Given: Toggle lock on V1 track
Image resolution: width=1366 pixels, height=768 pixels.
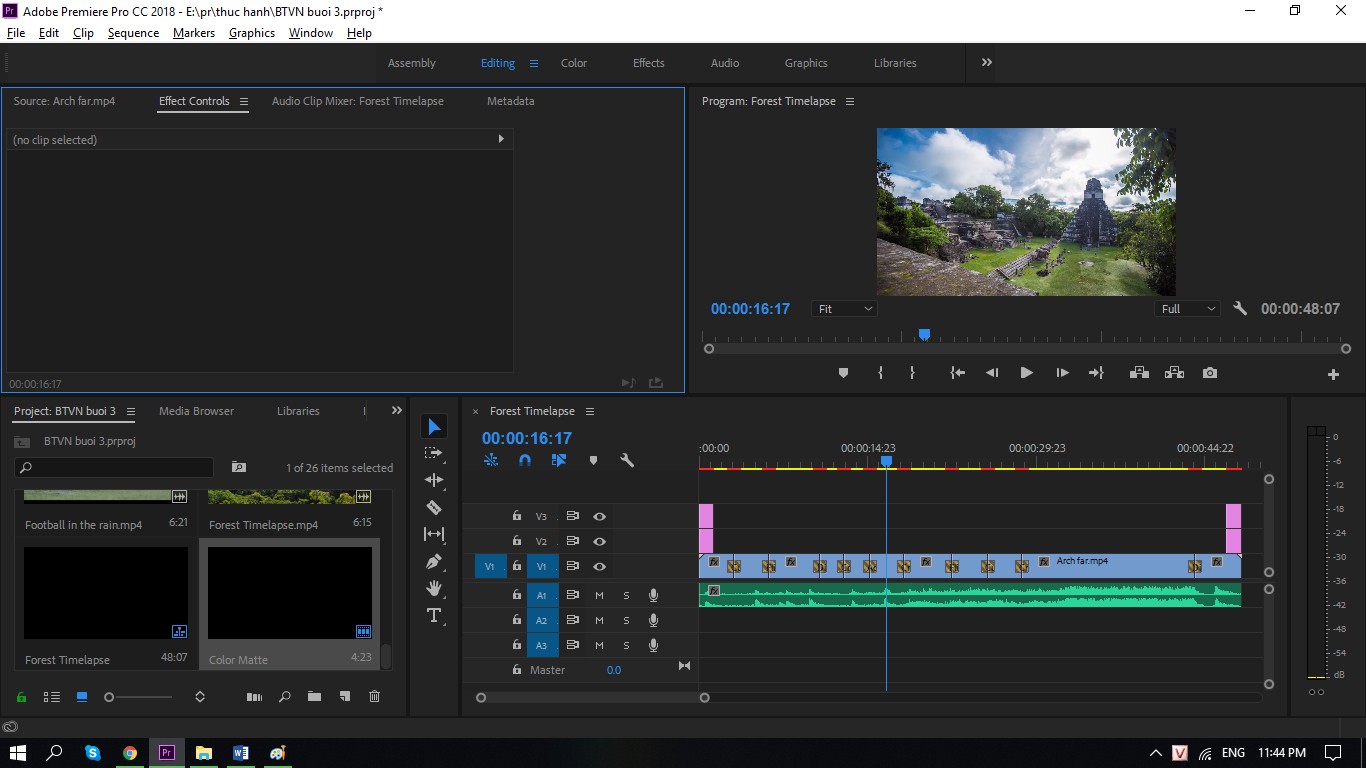Looking at the screenshot, I should (x=516, y=566).
